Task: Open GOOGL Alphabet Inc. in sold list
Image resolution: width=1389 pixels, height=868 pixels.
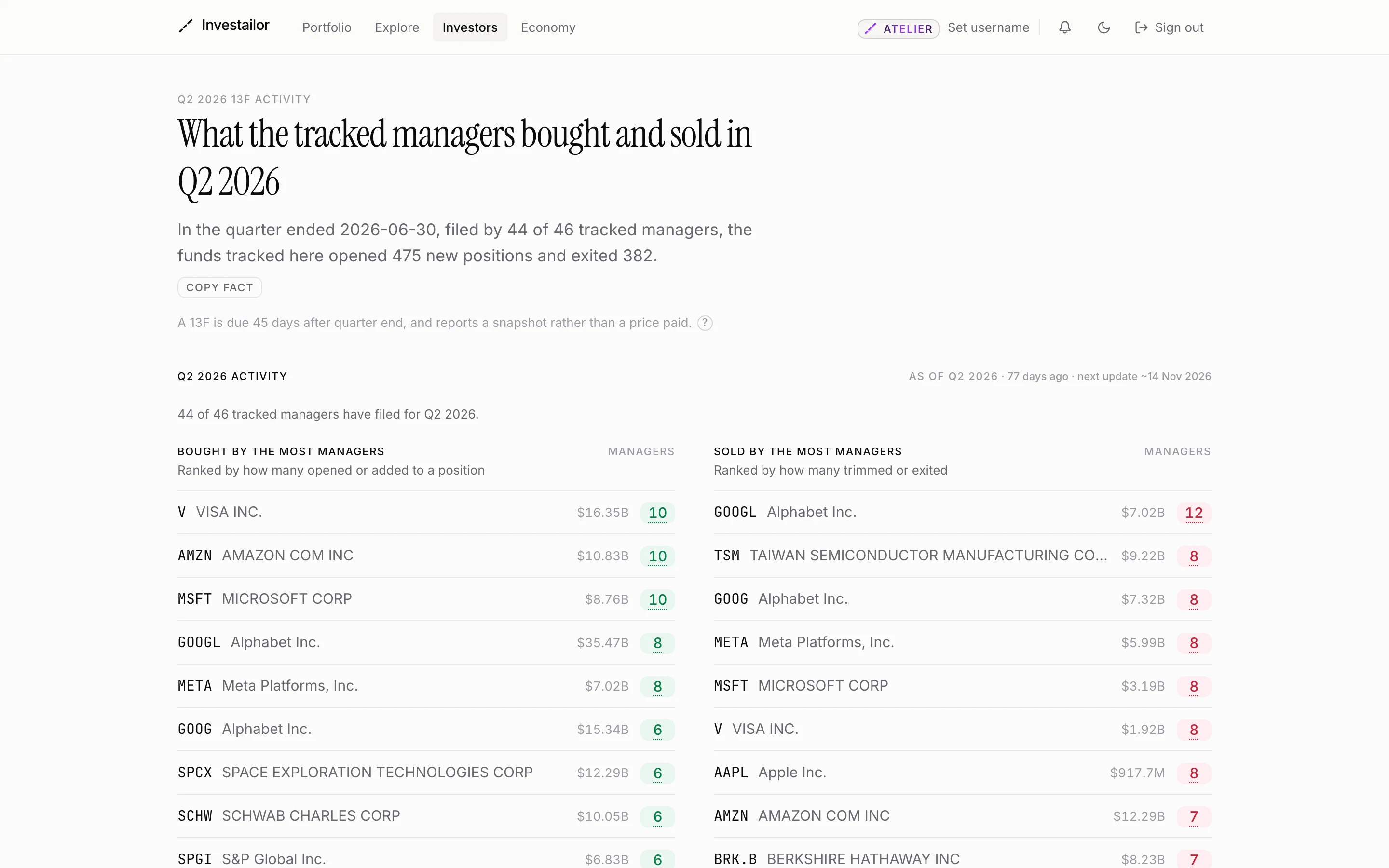Action: coord(963,512)
